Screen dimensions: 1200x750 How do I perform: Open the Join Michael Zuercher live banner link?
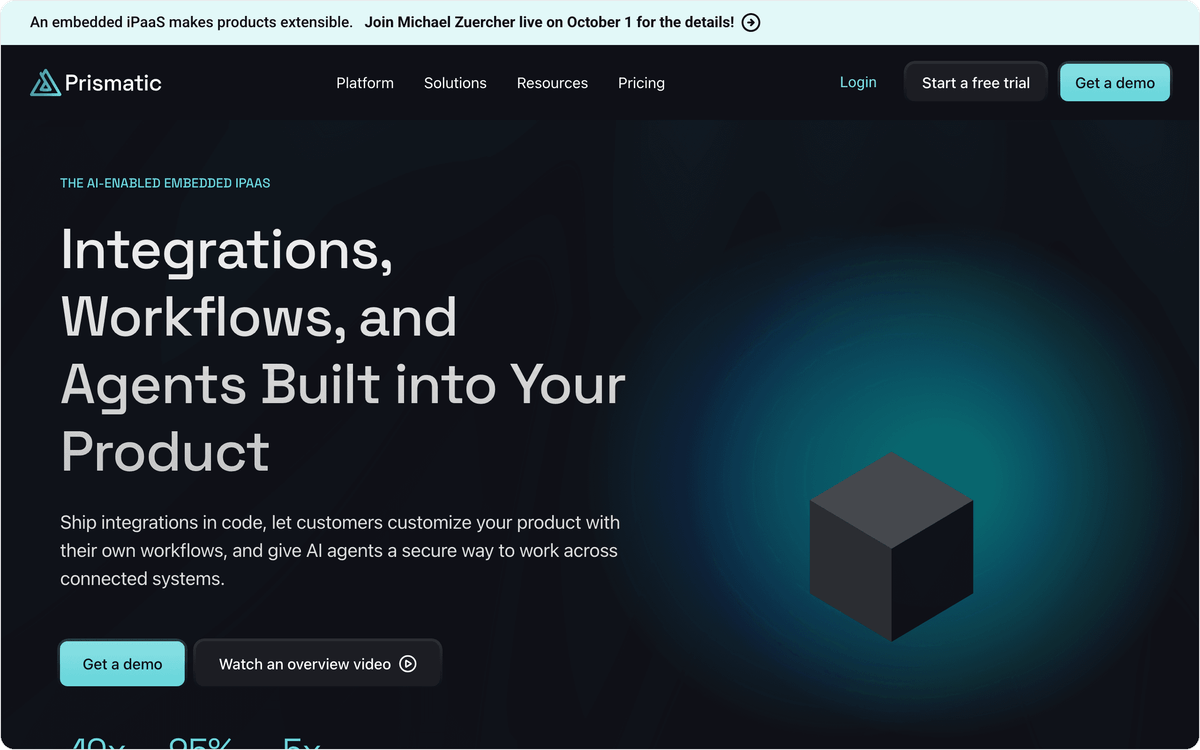point(562,22)
